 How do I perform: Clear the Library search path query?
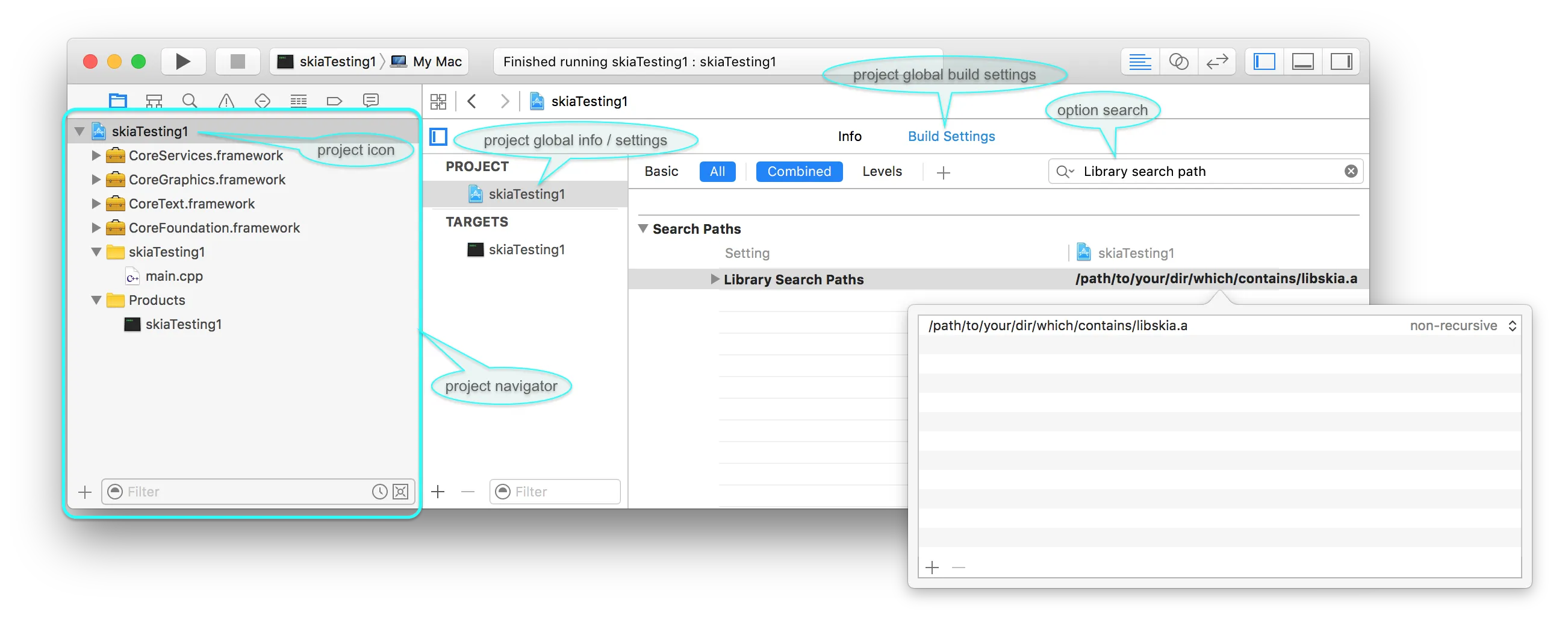(x=1351, y=172)
